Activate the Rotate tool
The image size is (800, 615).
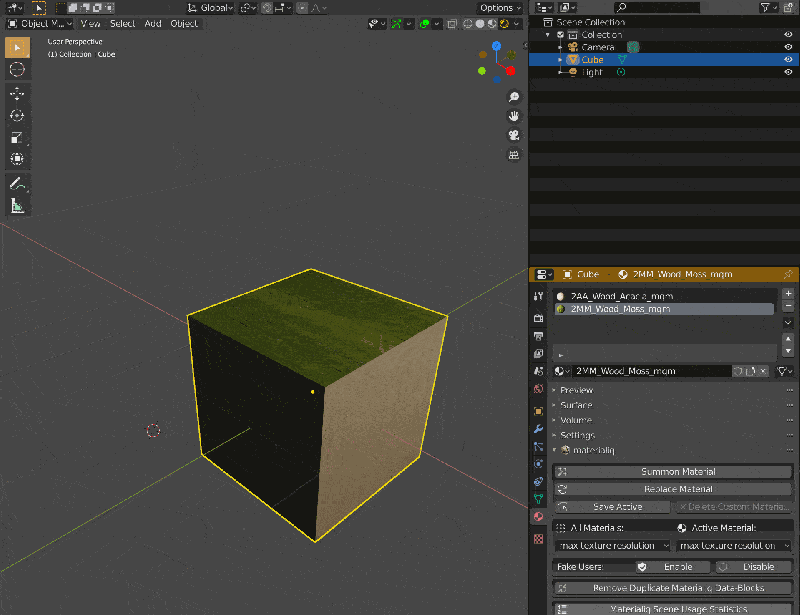(17, 116)
